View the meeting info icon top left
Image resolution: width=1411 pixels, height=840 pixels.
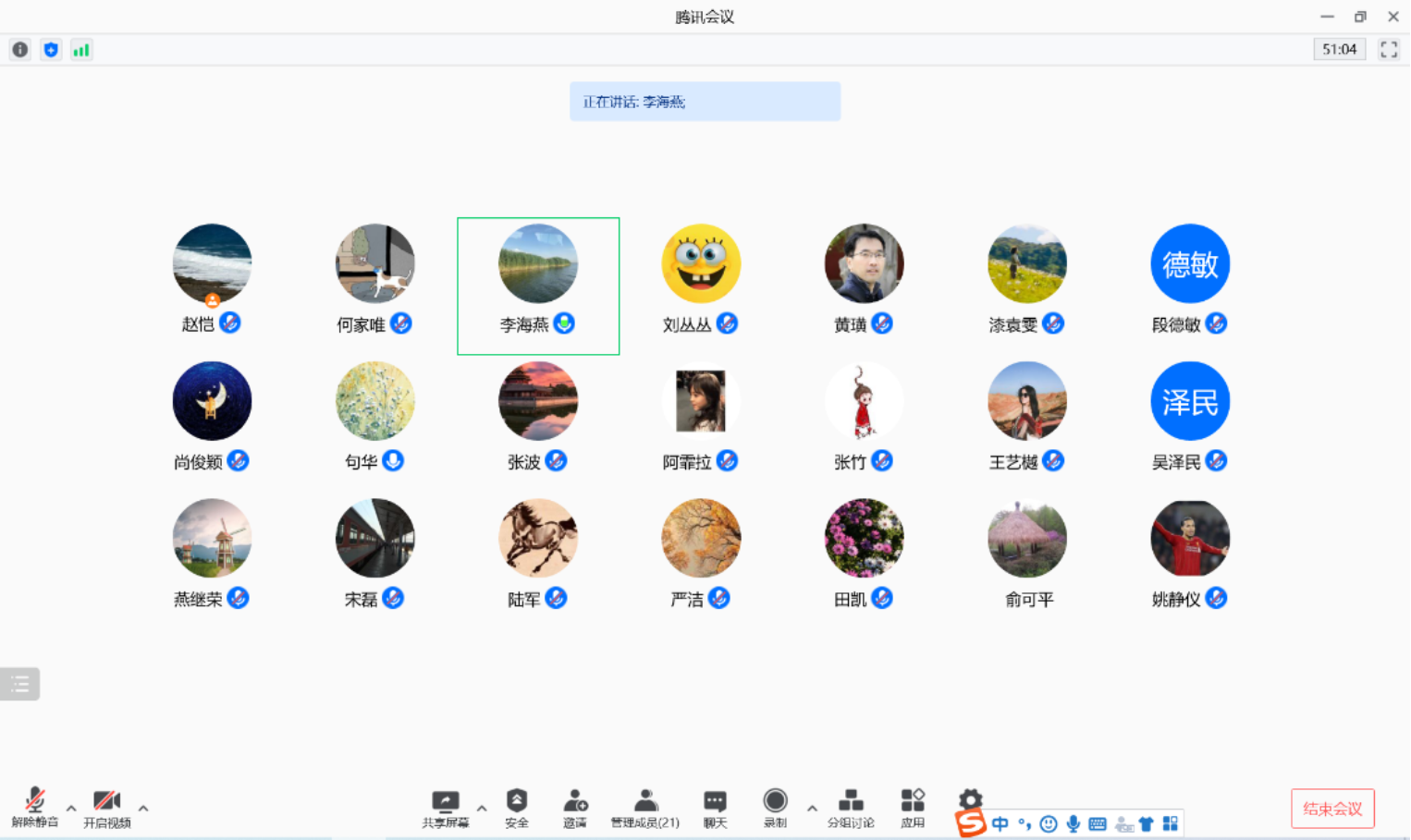coord(19,49)
